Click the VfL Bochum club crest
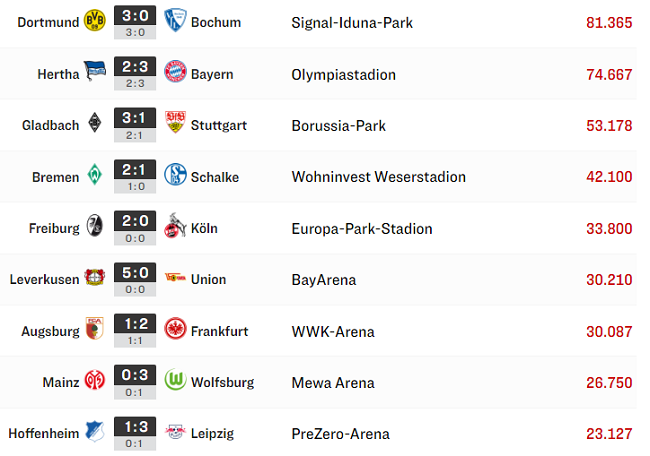 point(175,20)
